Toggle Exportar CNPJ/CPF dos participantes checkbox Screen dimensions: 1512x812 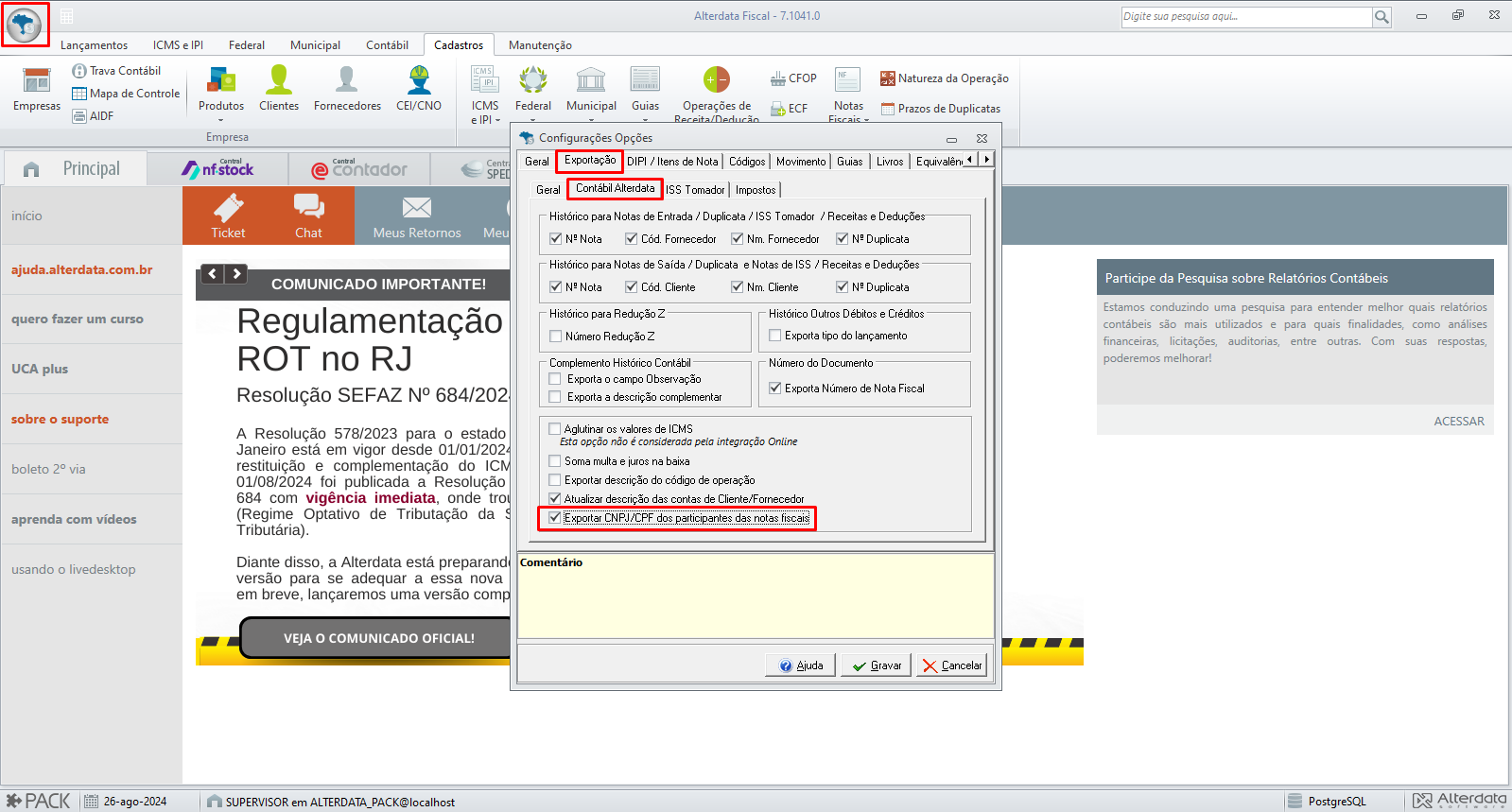[555, 518]
